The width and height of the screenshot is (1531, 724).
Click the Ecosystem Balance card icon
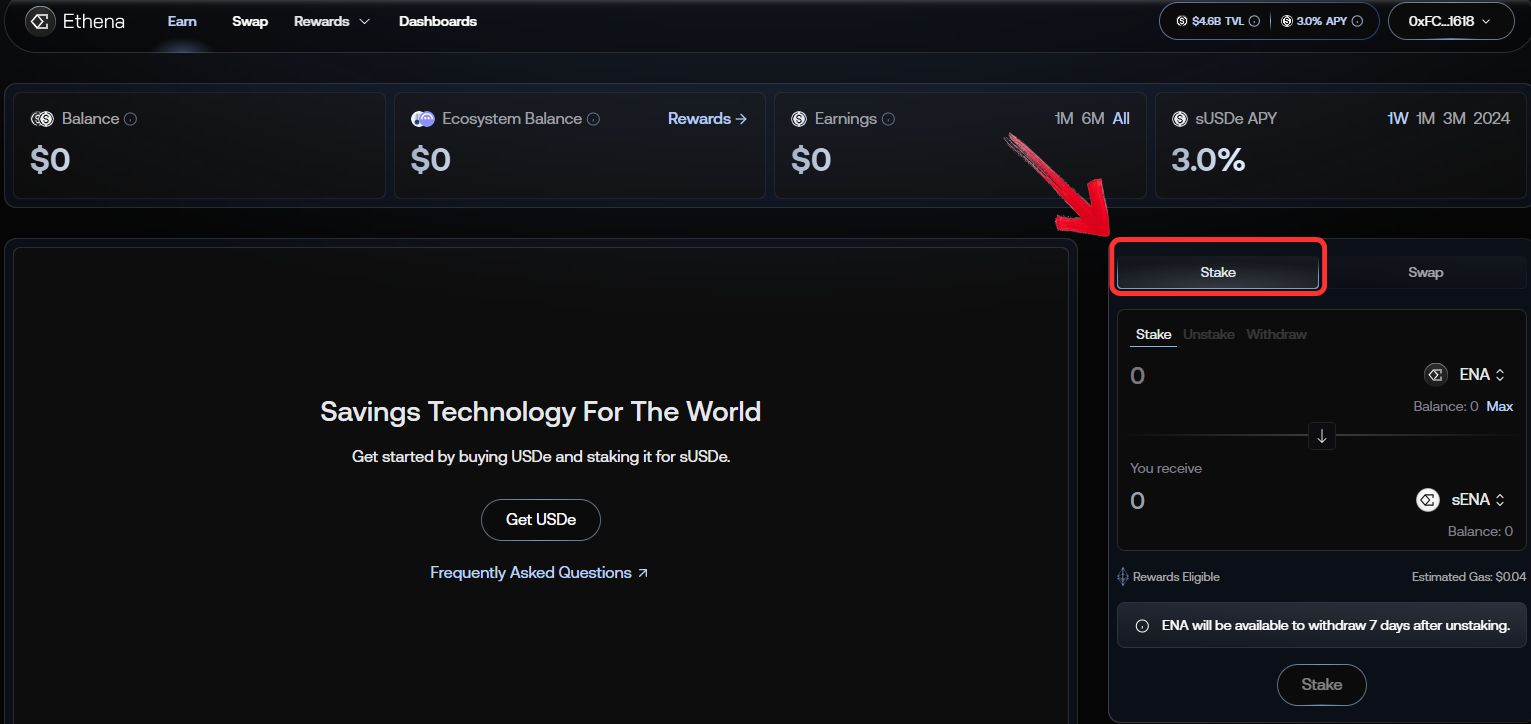coord(423,119)
